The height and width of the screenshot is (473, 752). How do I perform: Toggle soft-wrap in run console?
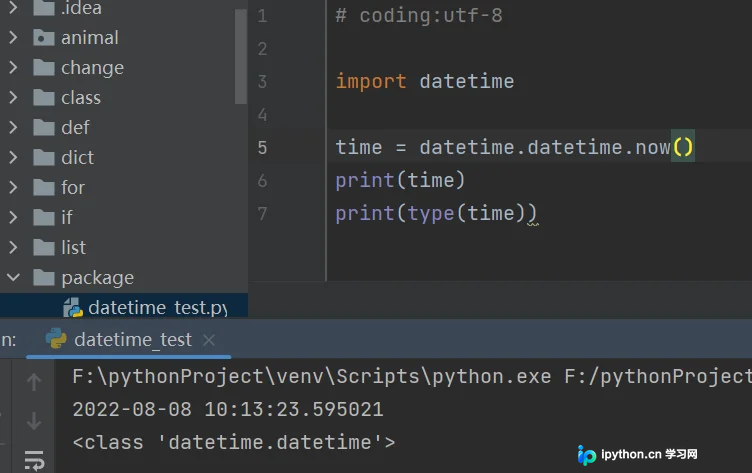click(x=34, y=460)
